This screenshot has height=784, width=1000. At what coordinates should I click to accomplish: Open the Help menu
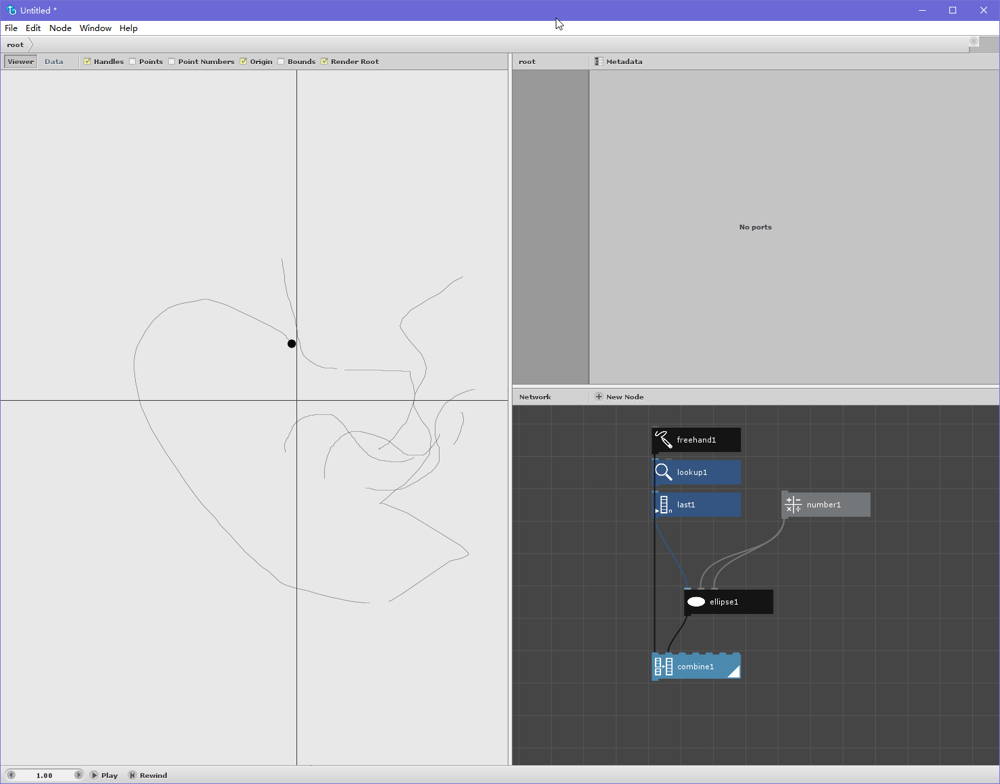[128, 28]
